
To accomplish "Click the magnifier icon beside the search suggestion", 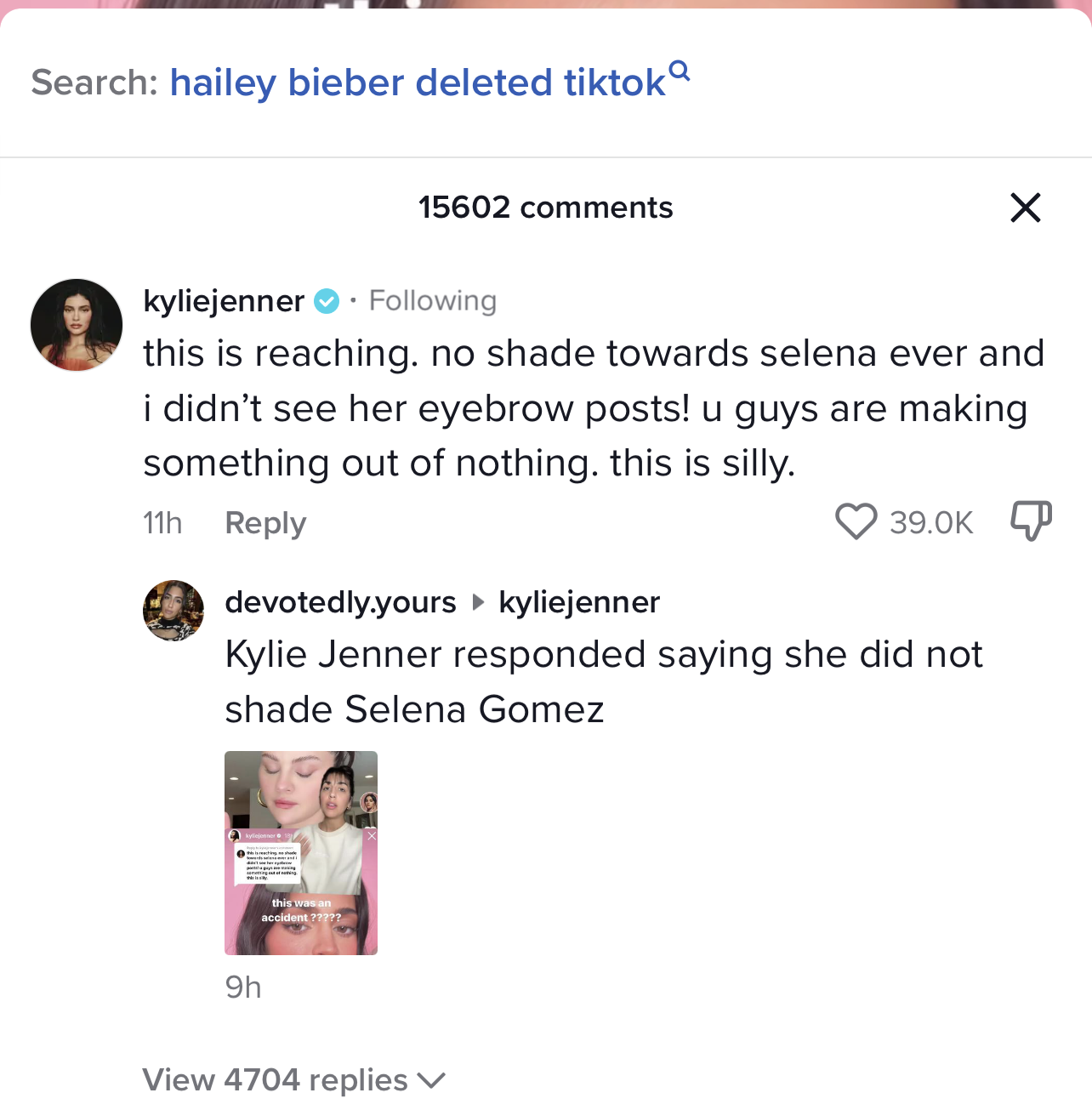I will click(679, 71).
